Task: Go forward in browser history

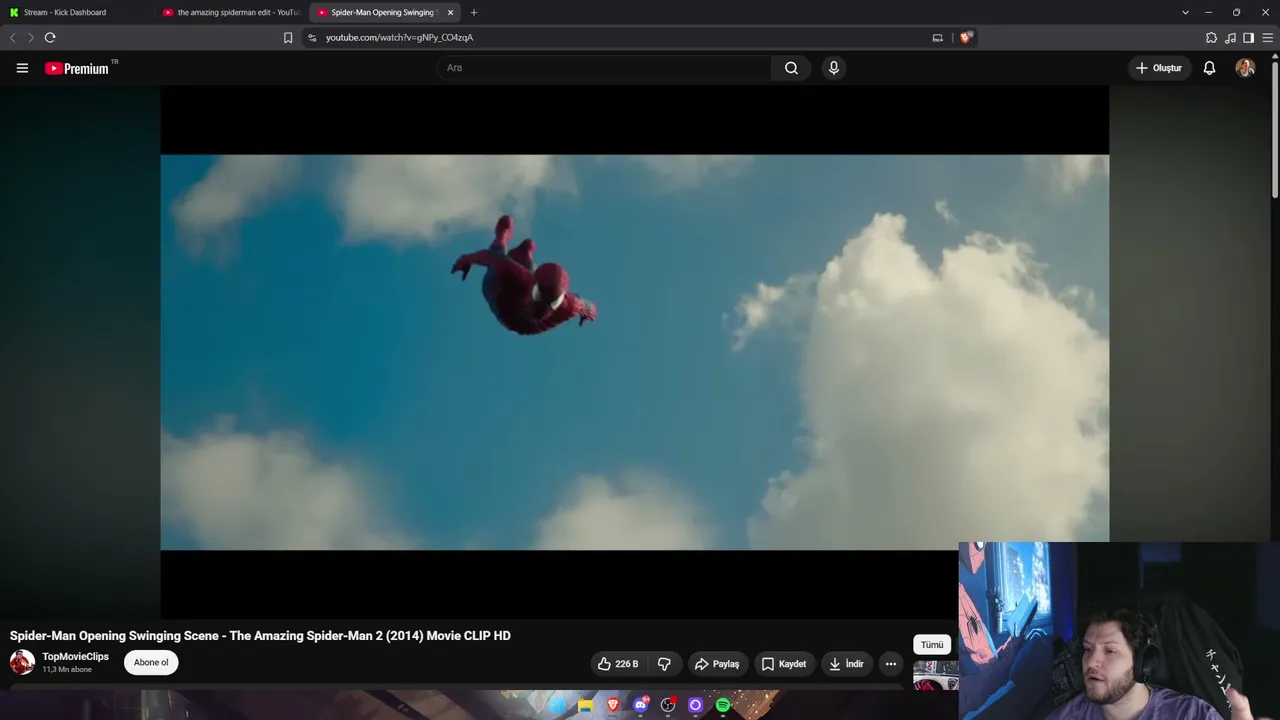Action: (x=30, y=37)
